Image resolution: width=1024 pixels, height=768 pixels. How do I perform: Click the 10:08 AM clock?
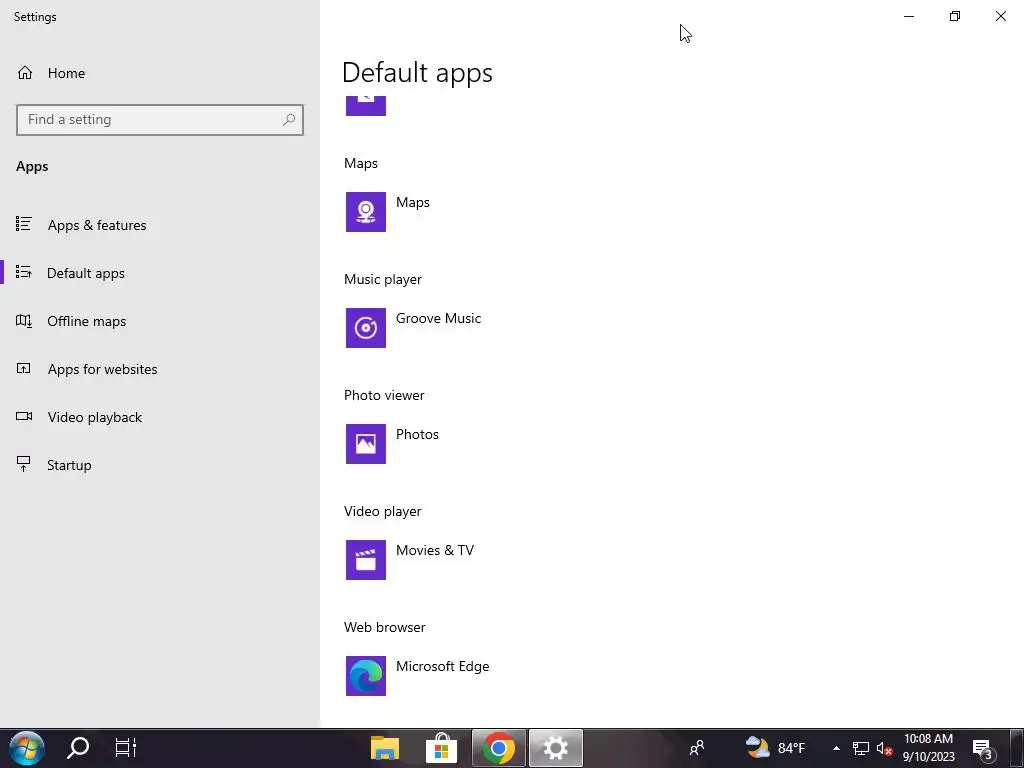[928, 739]
